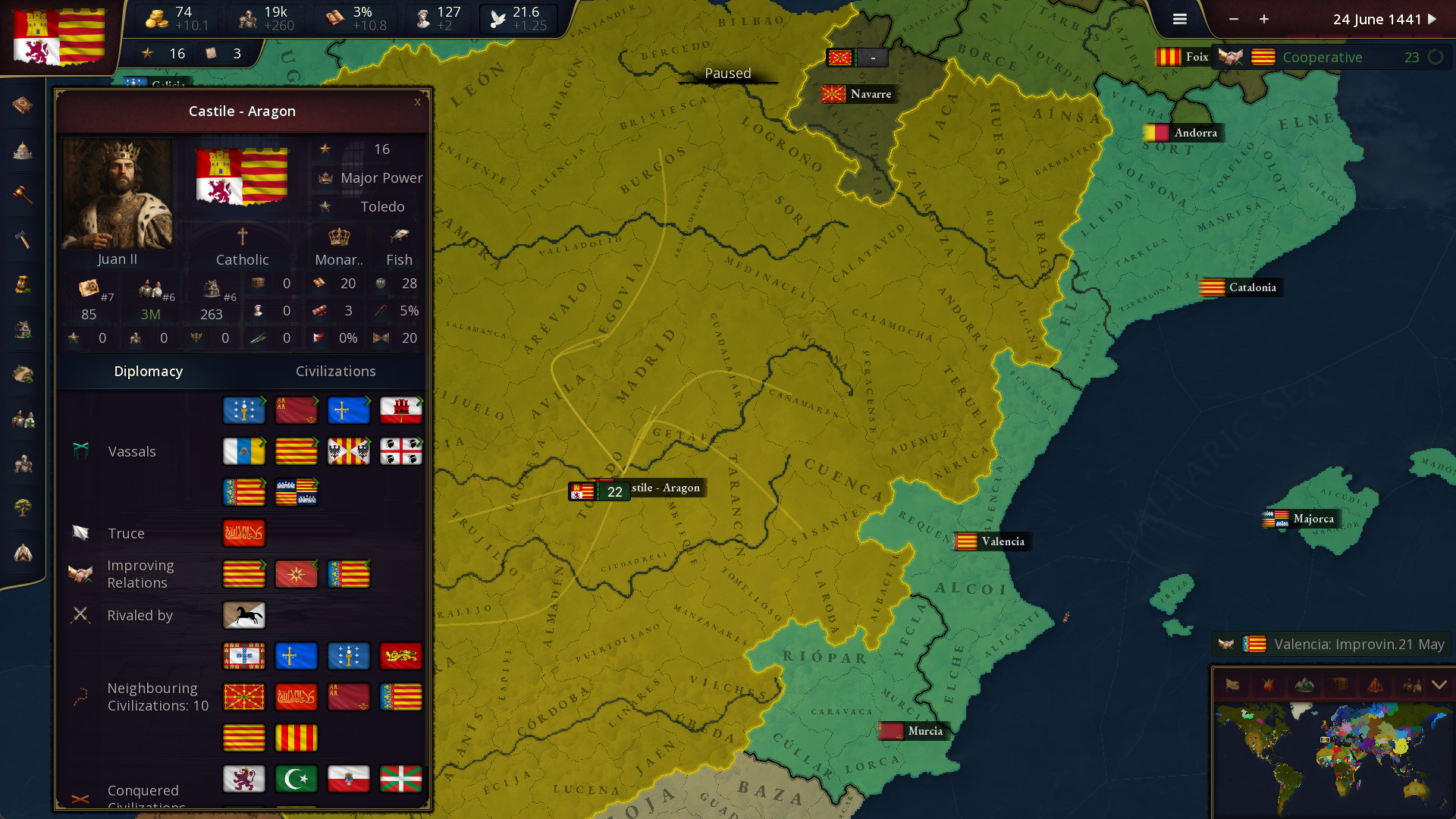1456x819 pixels.
Task: Select the people population map mode
Action: (1411, 685)
